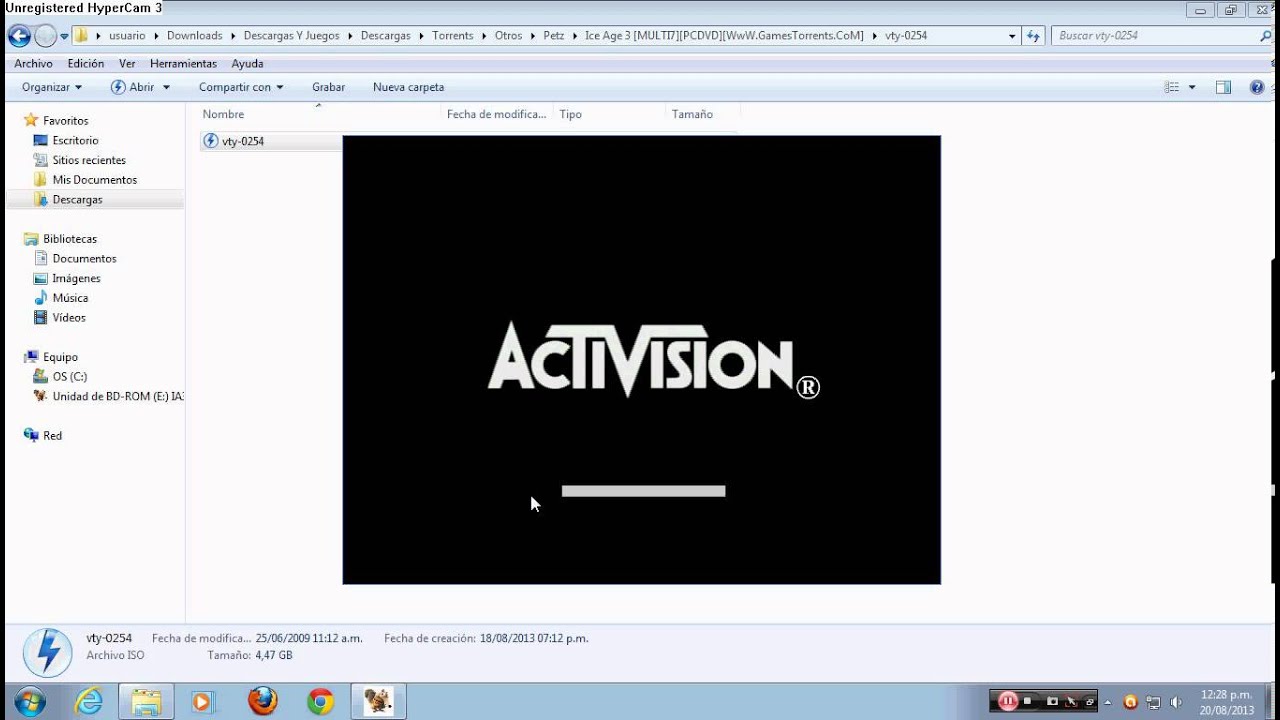Open Explorer help question-mark icon
Viewport: 1280px width, 720px height.
click(1257, 87)
